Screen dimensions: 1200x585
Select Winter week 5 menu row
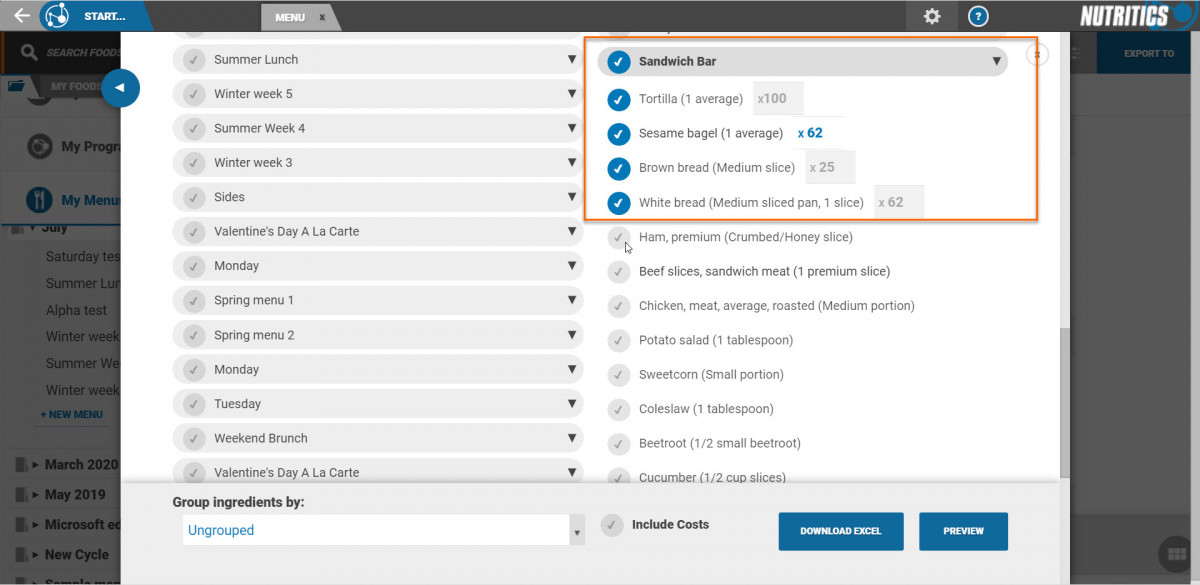coord(378,94)
